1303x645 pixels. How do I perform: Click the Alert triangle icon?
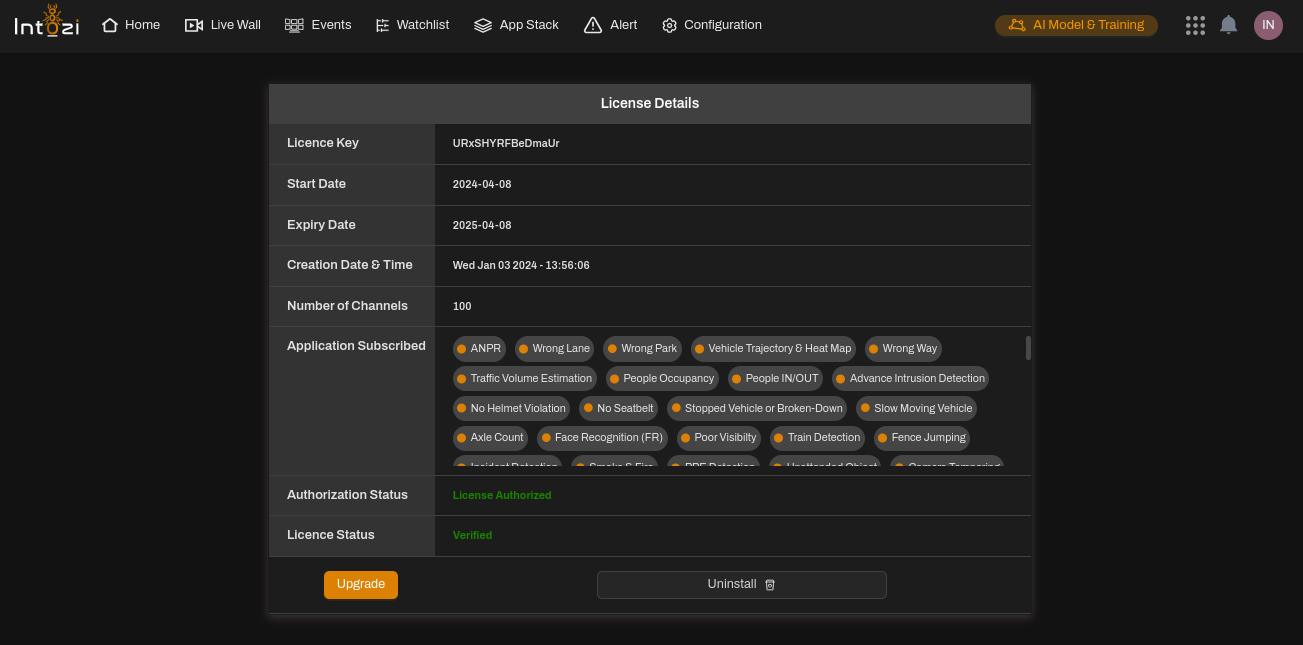click(x=593, y=25)
